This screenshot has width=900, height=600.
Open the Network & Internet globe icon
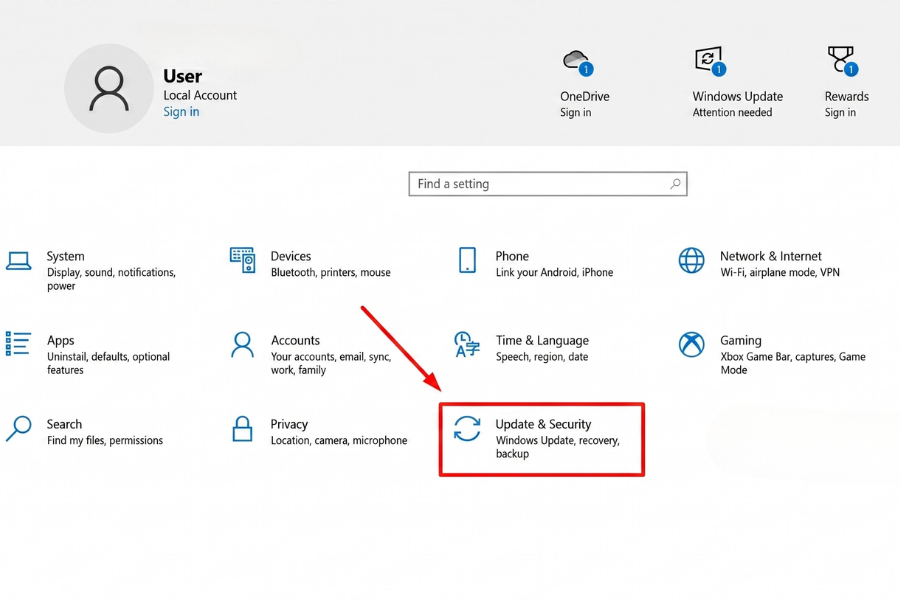click(692, 261)
